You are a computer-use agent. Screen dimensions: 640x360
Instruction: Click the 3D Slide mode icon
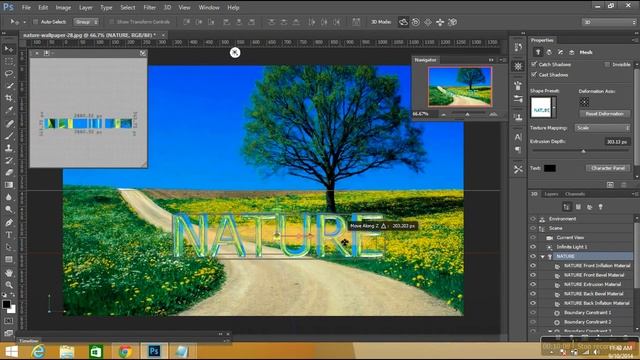440,22
